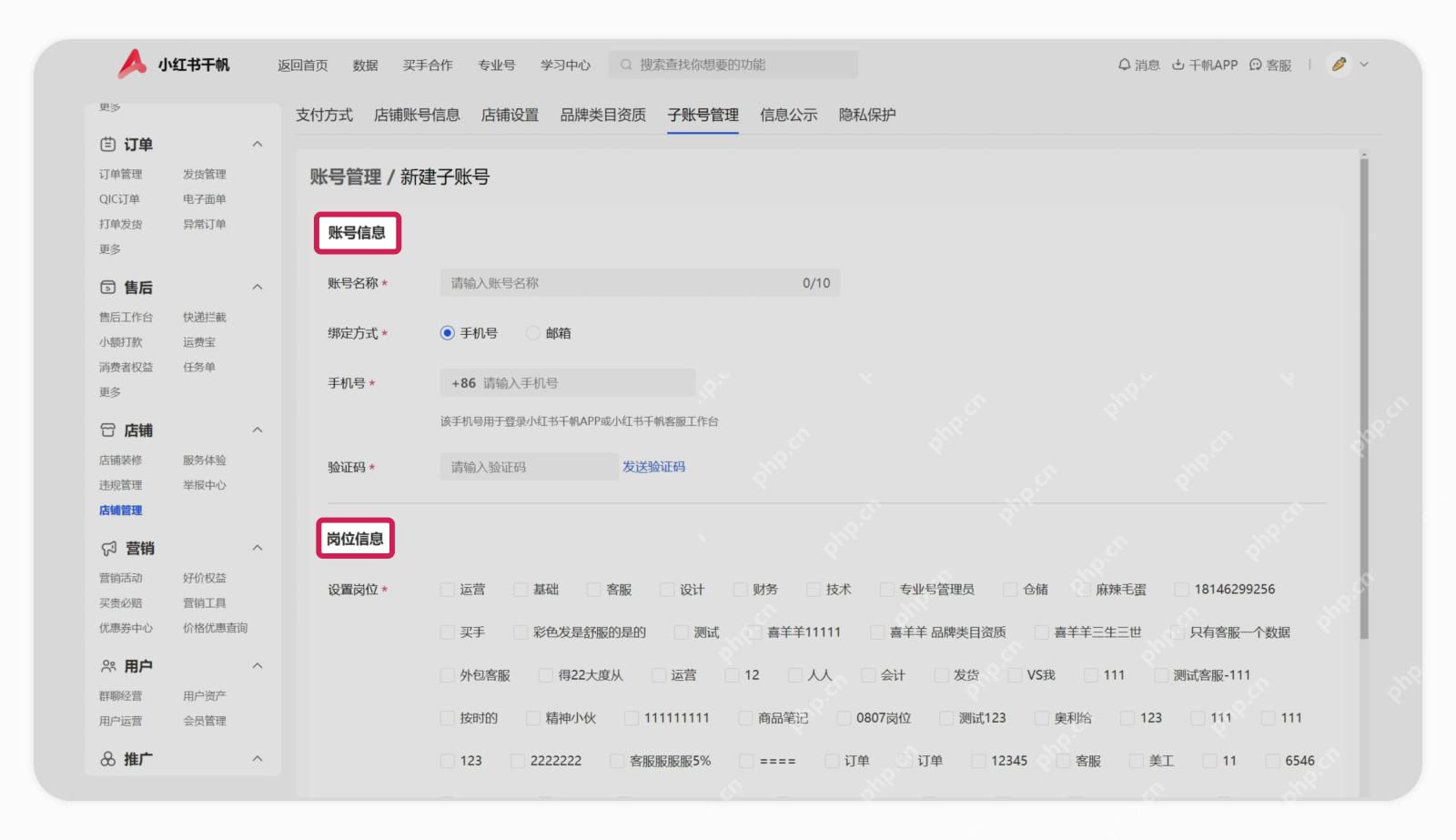Click the 千帆APP download icon
The width and height of the screenshot is (1456, 840).
click(x=1178, y=65)
